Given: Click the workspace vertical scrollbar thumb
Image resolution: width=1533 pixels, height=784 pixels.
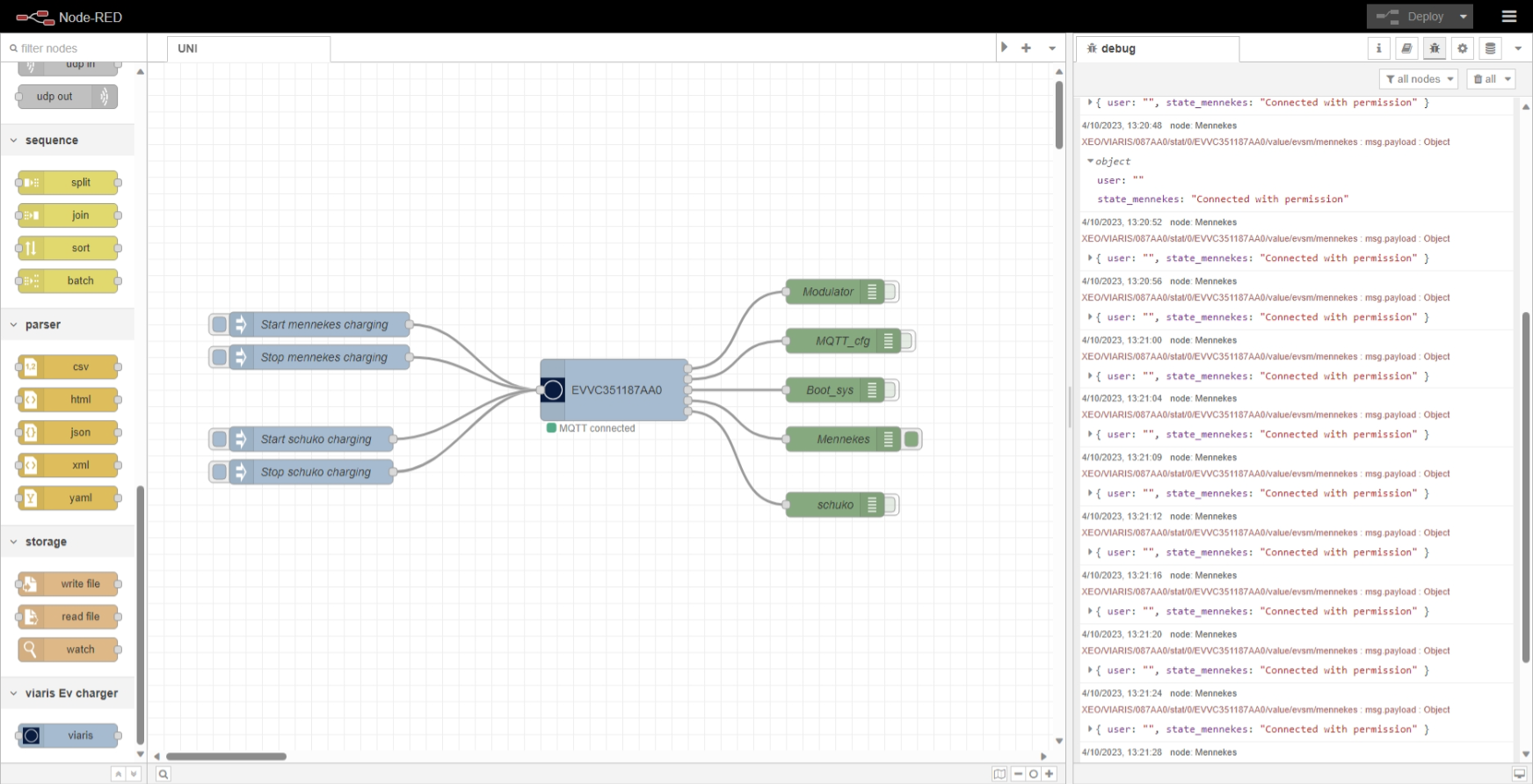Looking at the screenshot, I should click(x=1059, y=115).
